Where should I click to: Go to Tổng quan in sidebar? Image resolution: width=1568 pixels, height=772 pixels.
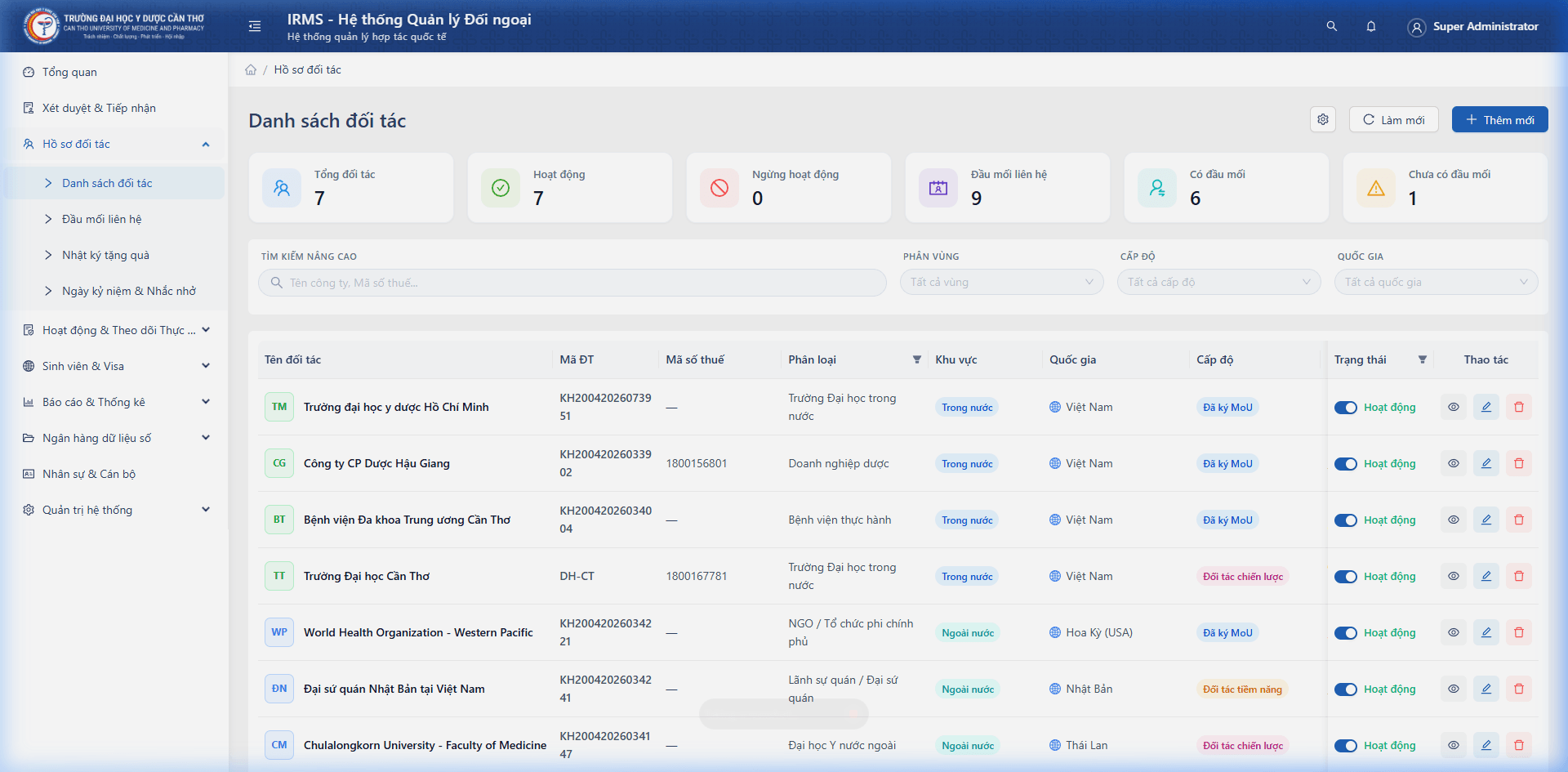click(69, 72)
